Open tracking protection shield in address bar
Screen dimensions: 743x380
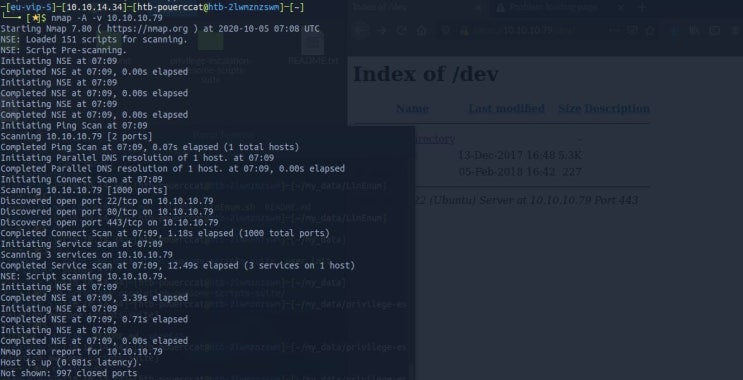tap(446, 31)
